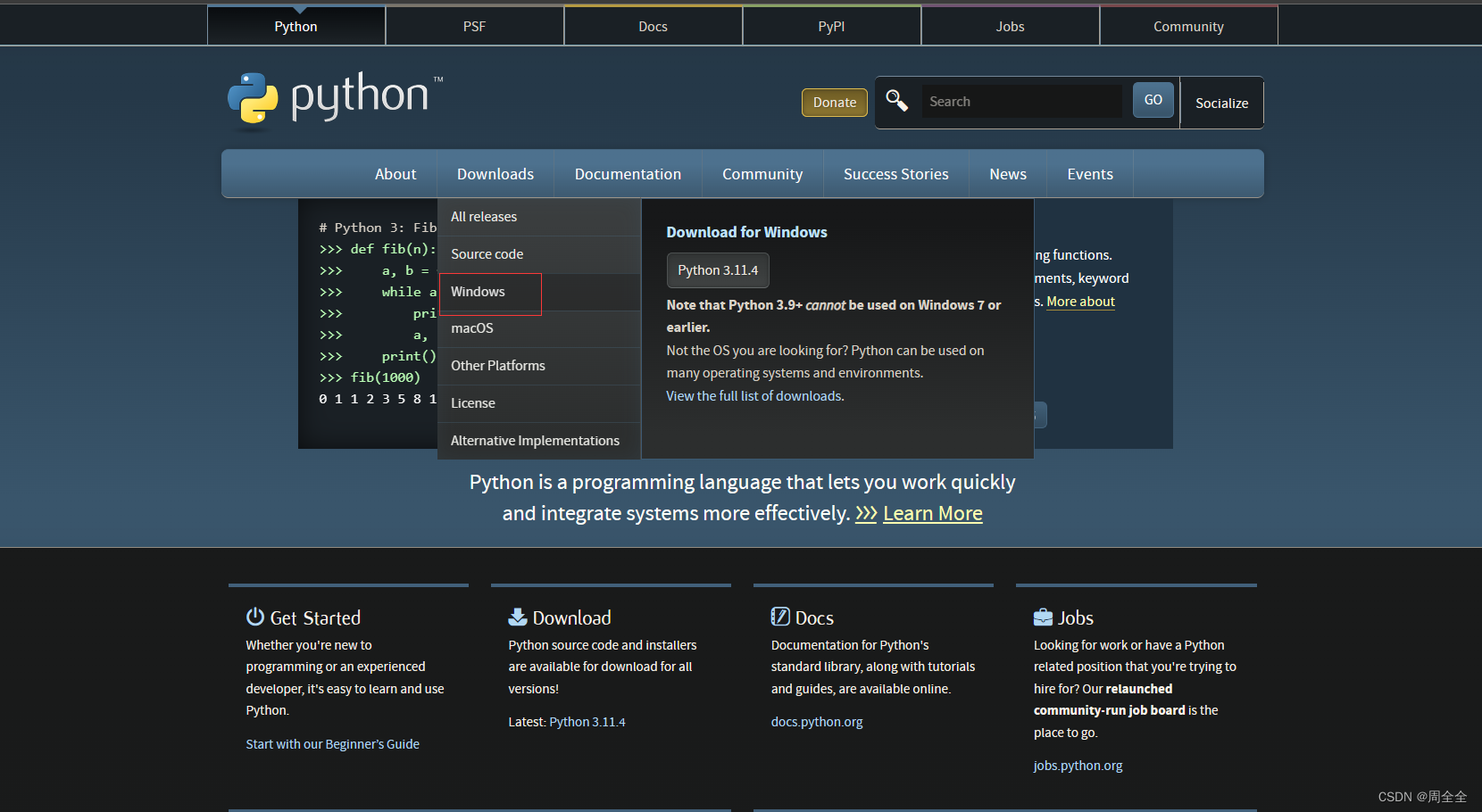Open the Community navigation menu
This screenshot has height=812, width=1482.
pyautogui.click(x=762, y=174)
